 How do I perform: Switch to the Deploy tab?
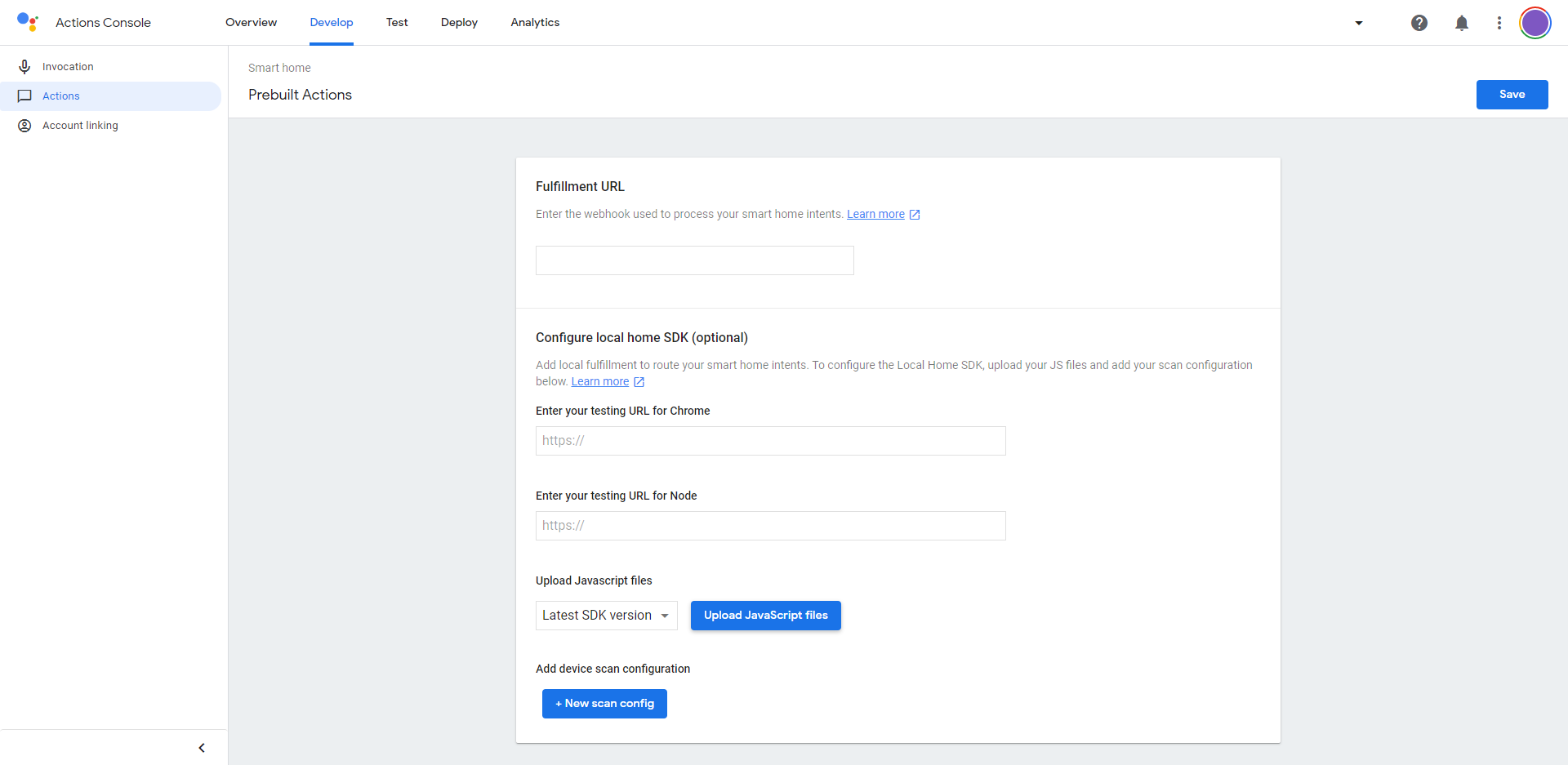coord(459,22)
